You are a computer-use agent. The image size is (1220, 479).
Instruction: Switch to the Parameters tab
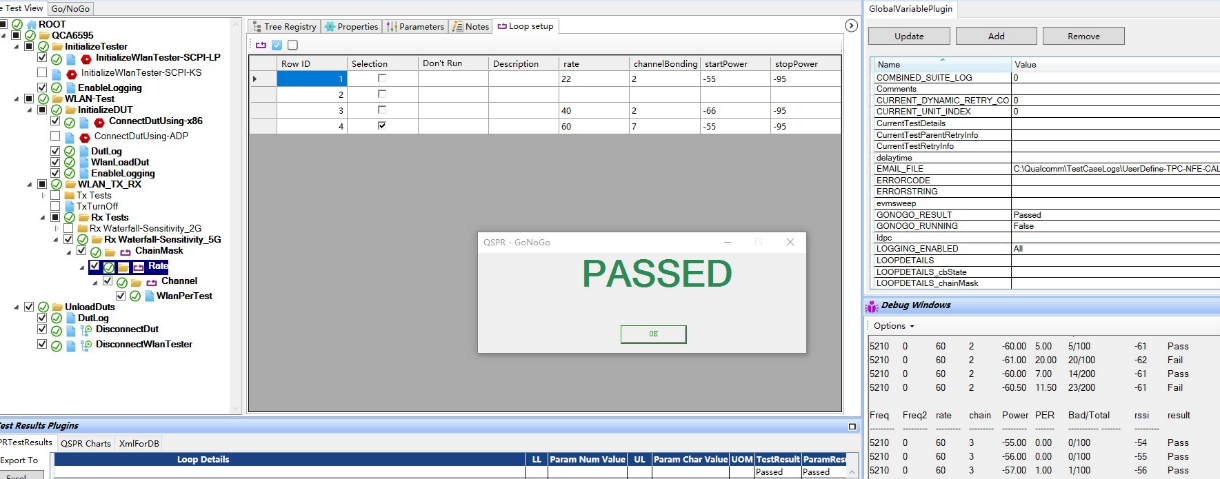pyautogui.click(x=415, y=27)
